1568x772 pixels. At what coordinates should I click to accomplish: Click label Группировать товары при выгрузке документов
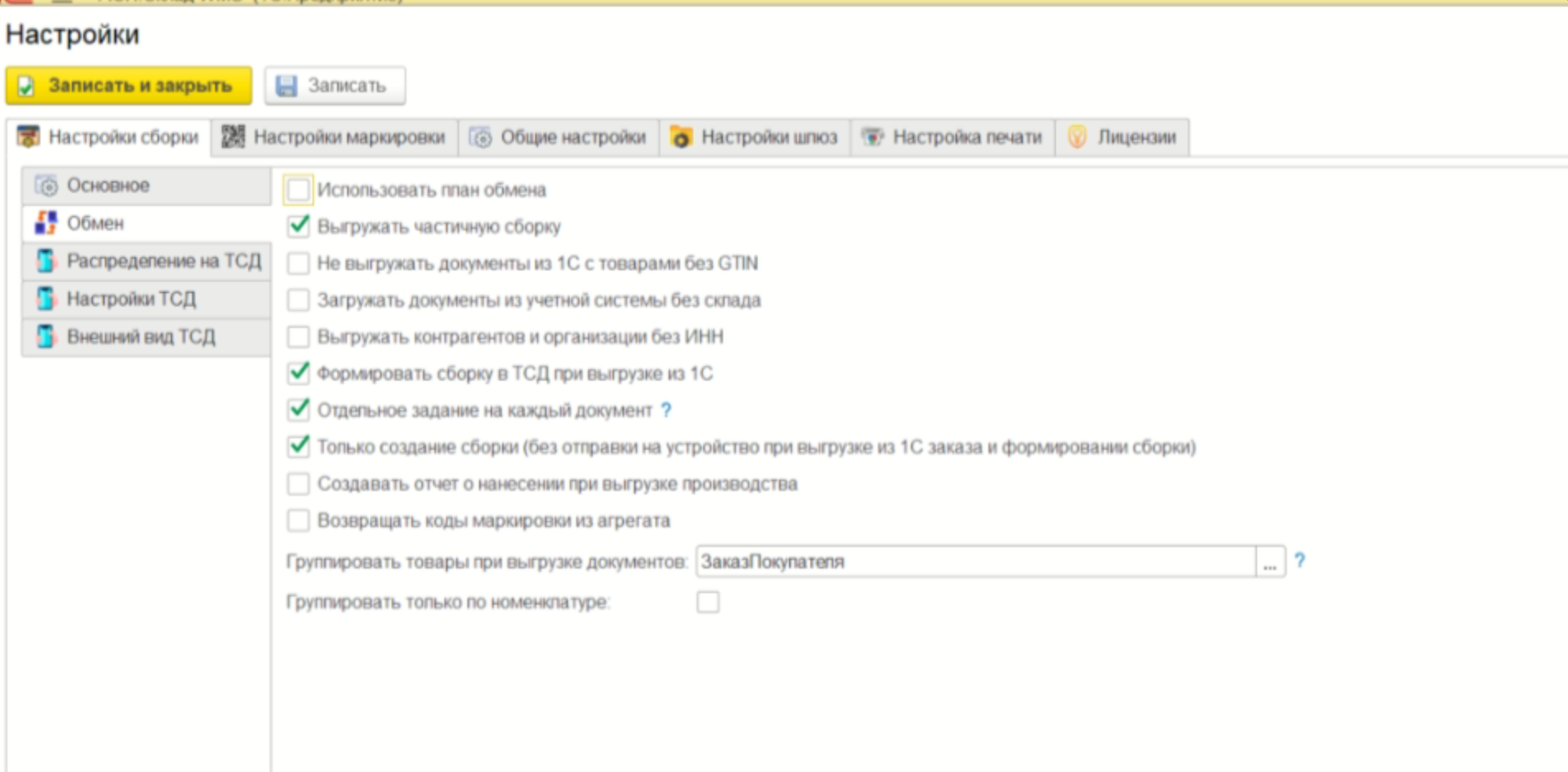click(x=487, y=562)
